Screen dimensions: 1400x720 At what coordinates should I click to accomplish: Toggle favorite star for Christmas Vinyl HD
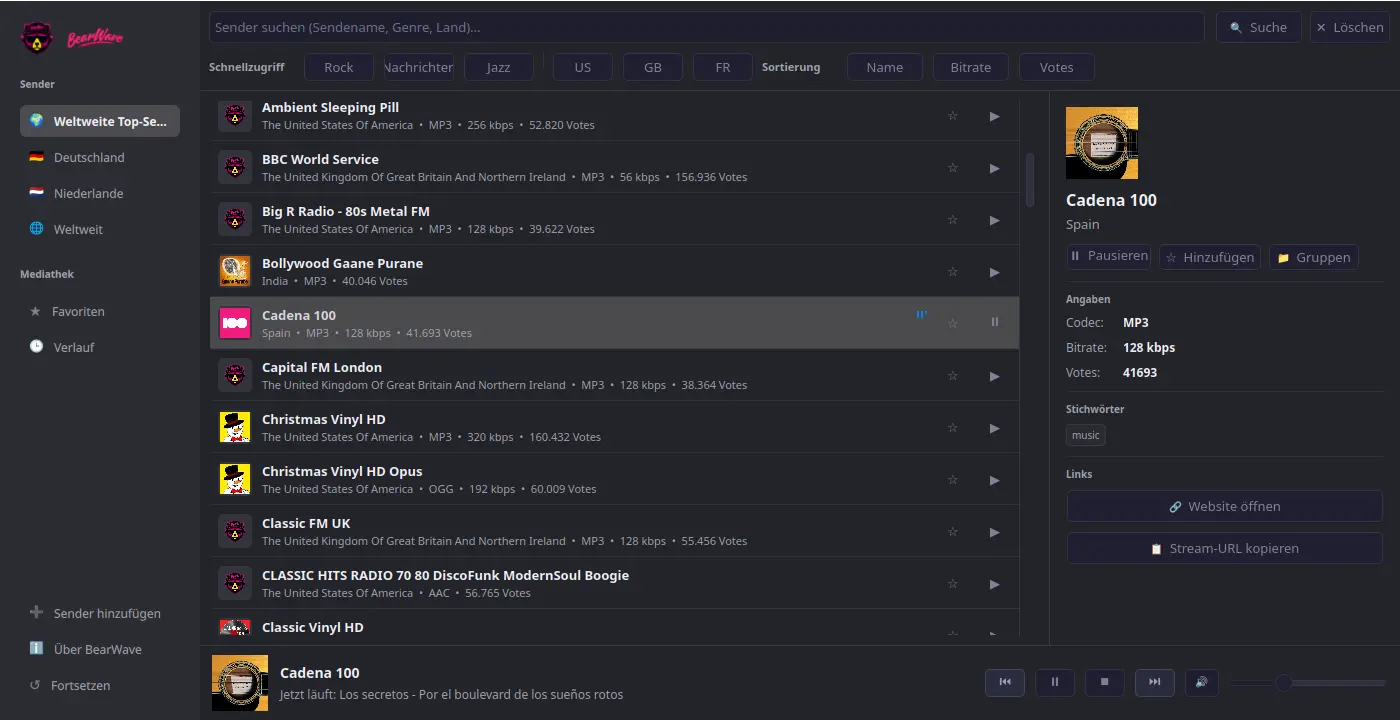coord(952,428)
